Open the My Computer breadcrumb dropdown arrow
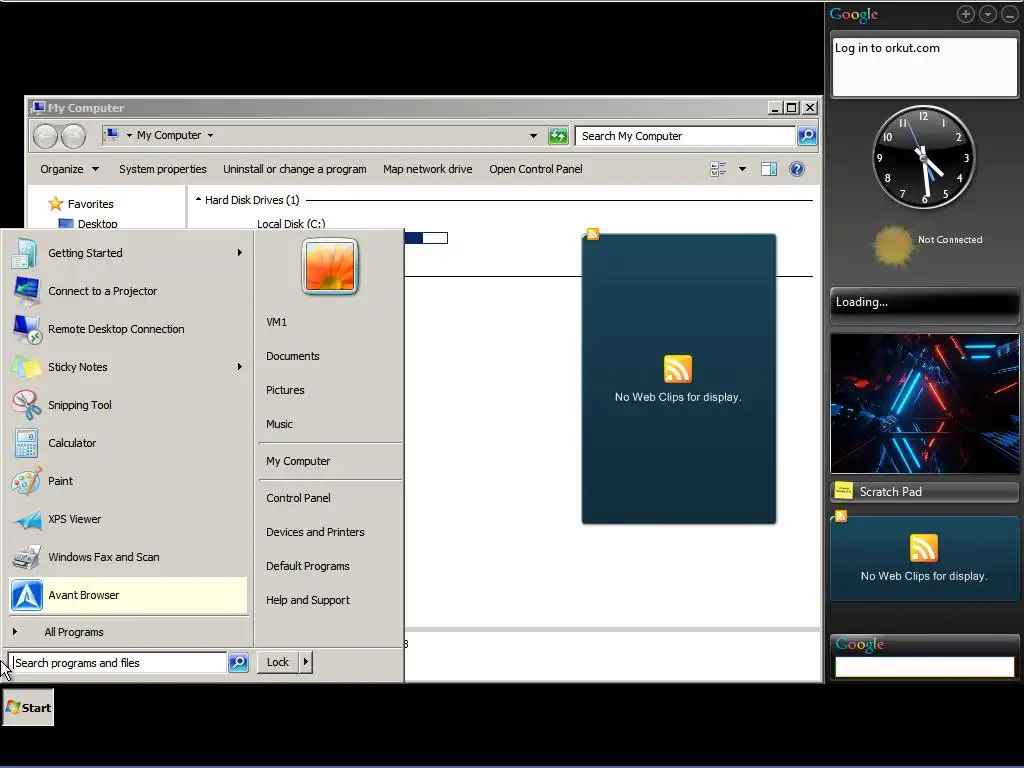The width and height of the screenshot is (1024, 768). point(210,135)
